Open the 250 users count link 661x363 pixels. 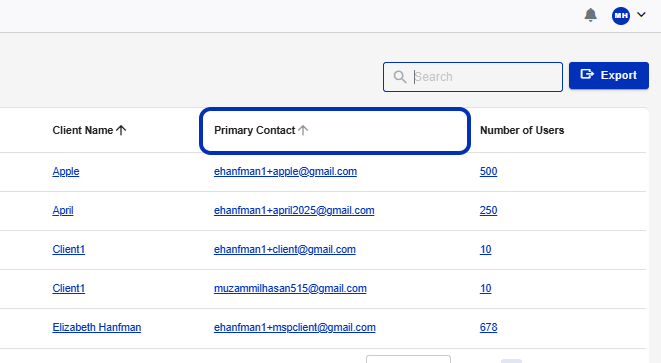pos(489,210)
